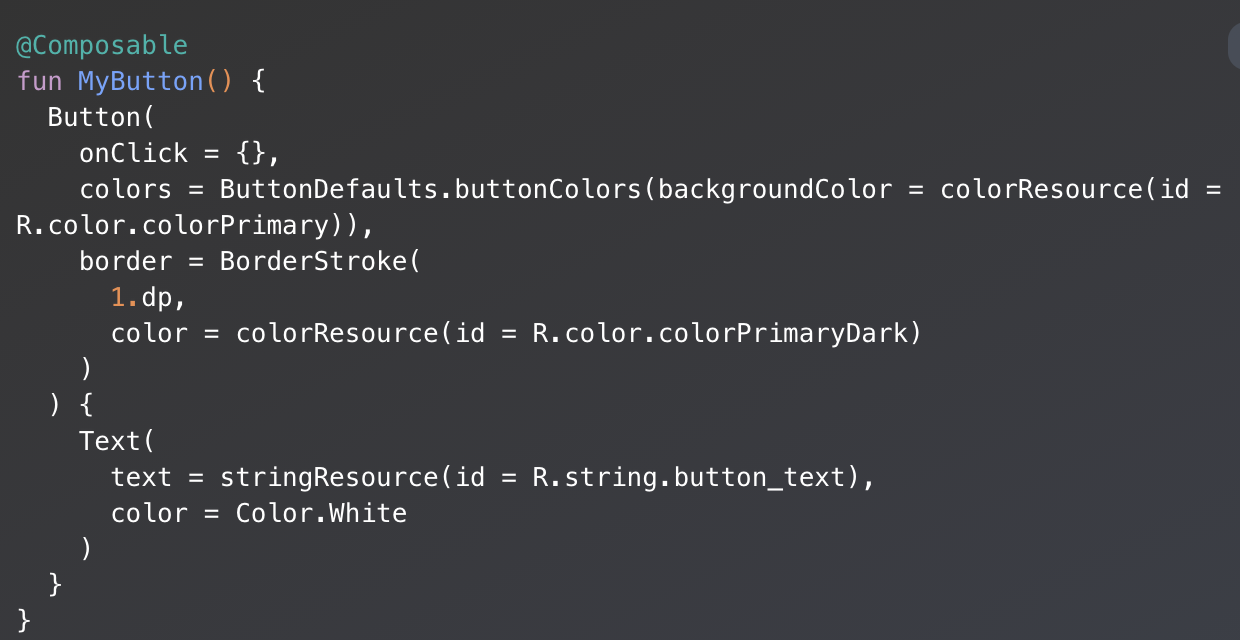Click the fun keyword
Viewport: 1240px width, 640px height.
tap(40, 81)
